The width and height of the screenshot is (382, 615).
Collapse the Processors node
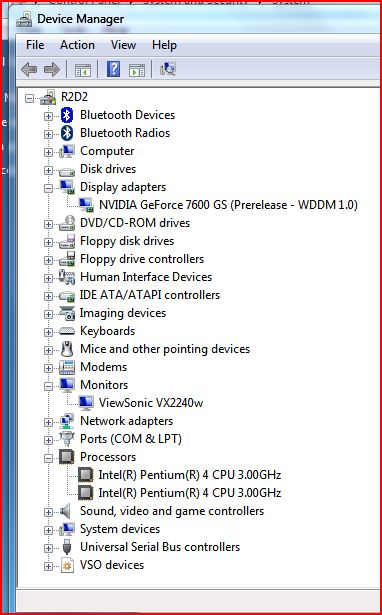pyautogui.click(x=48, y=458)
